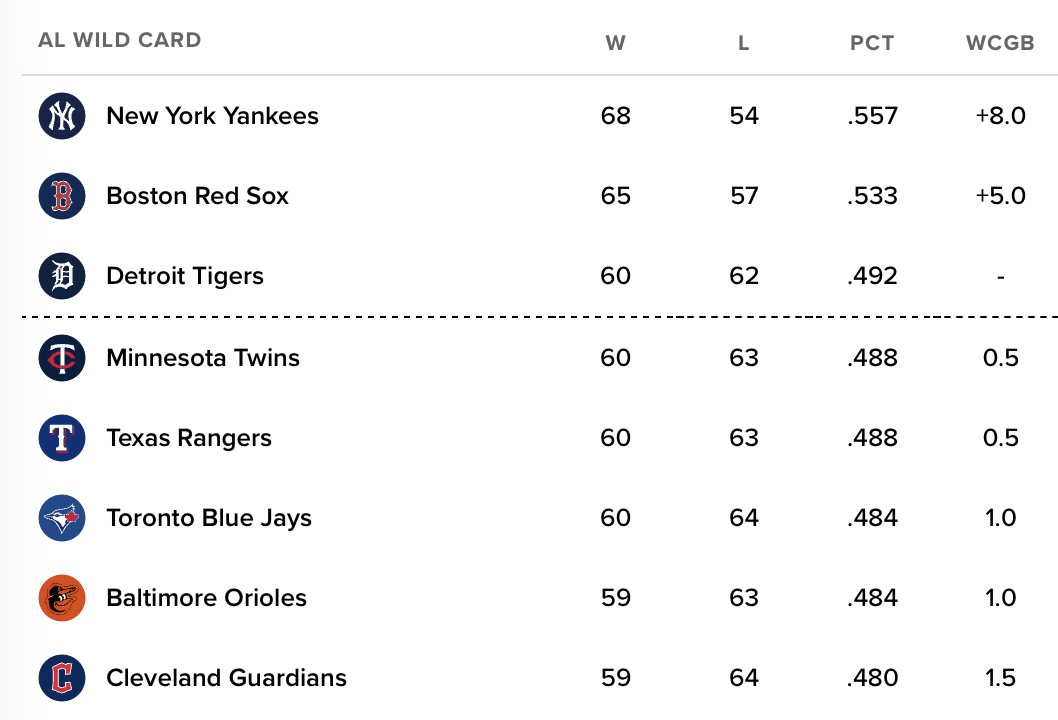Open the Texas Rangers team link
The width and height of the screenshot is (1058, 720).
(x=189, y=438)
